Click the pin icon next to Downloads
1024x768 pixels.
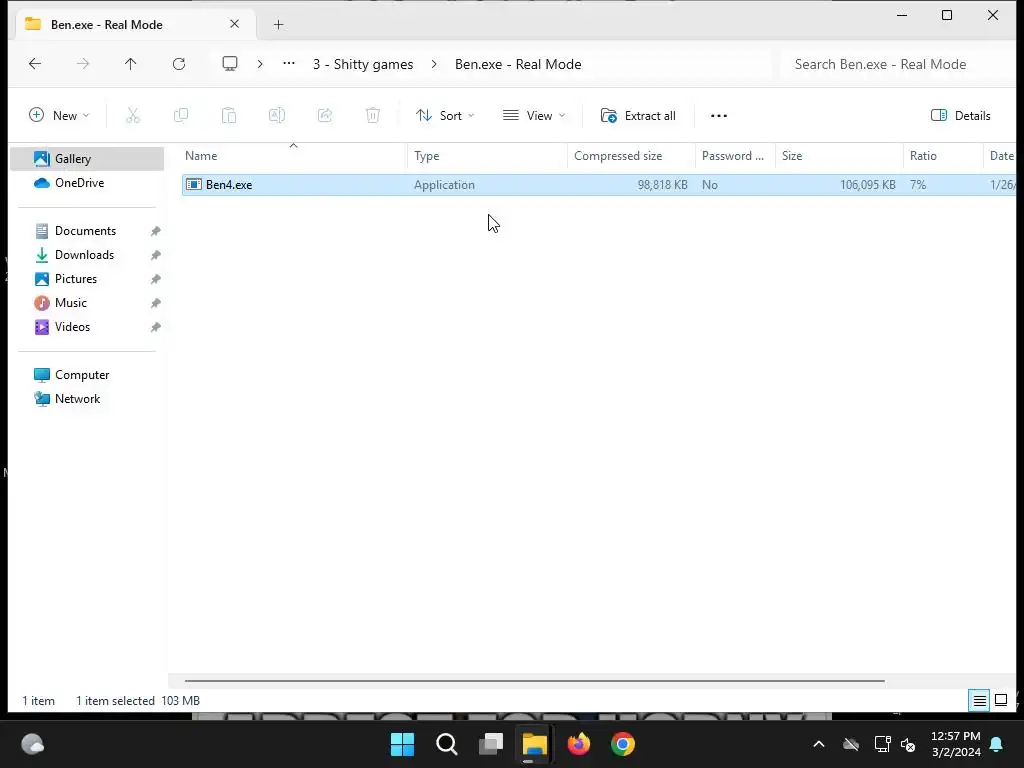click(x=155, y=255)
